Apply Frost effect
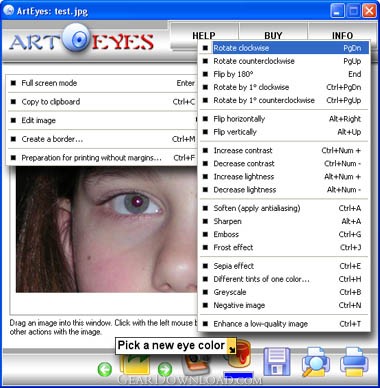 click(x=284, y=247)
